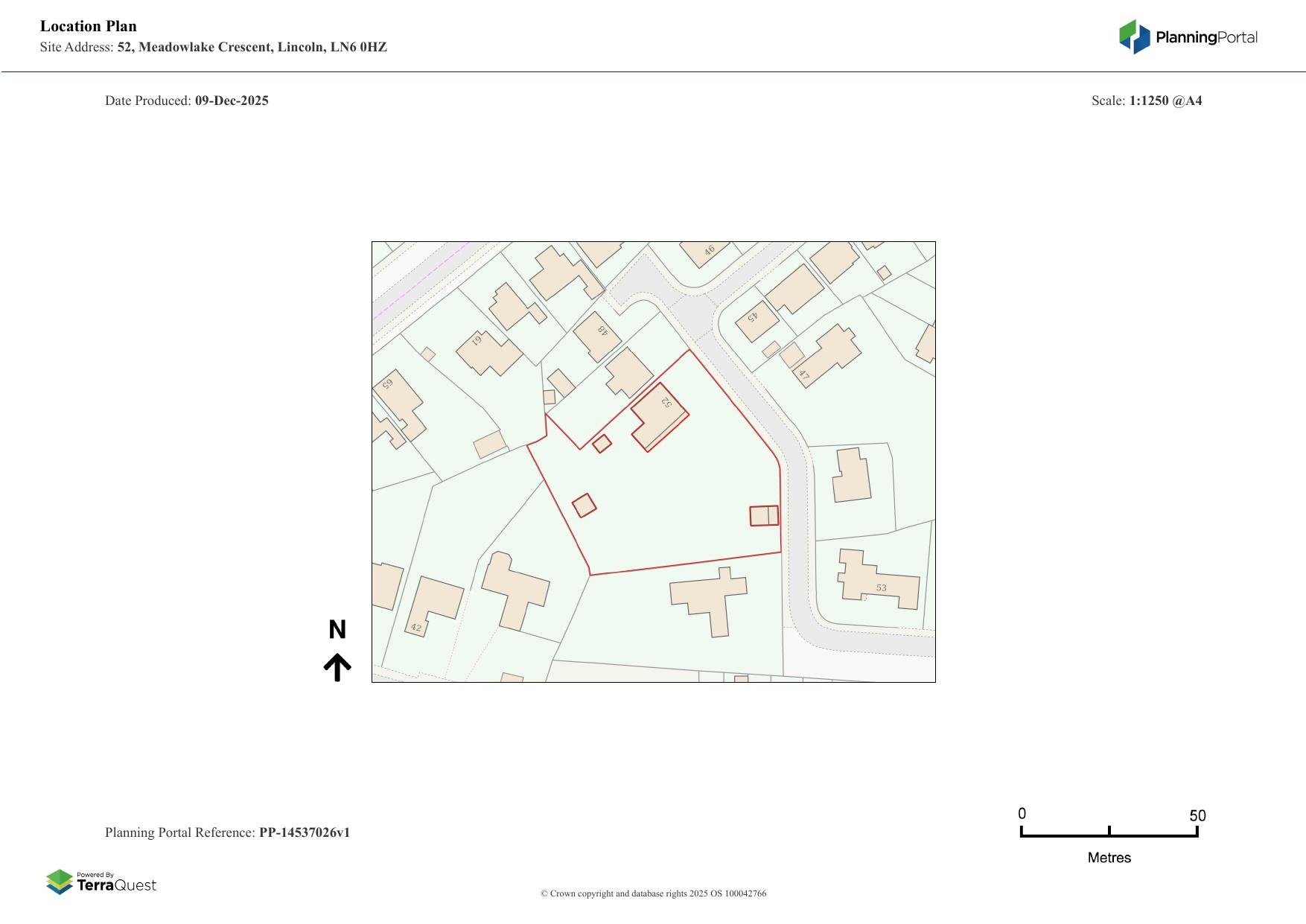Click the house numbered 46

704,252
